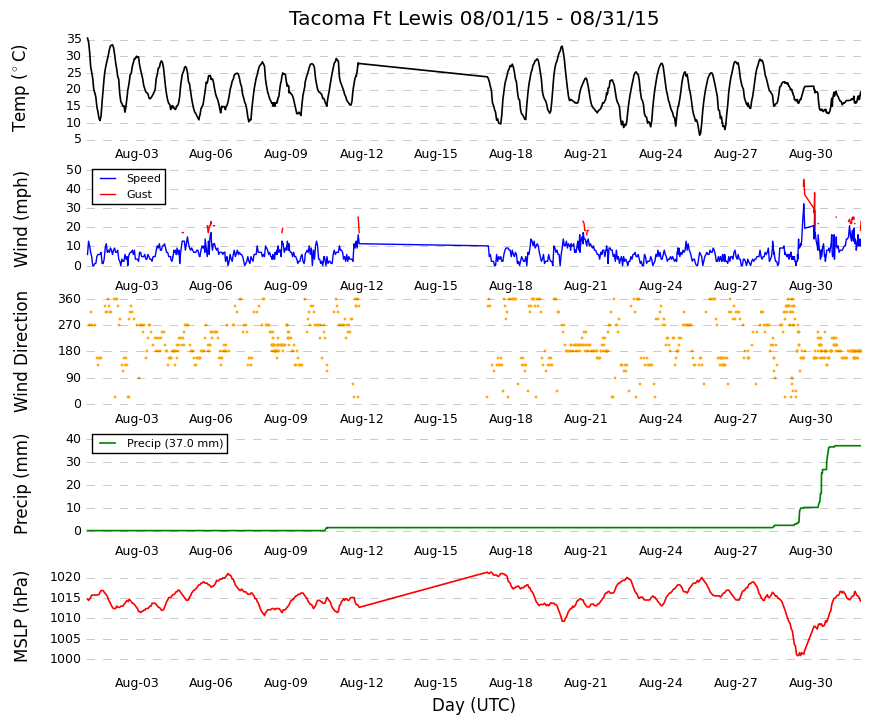The height and width of the screenshot is (725, 871).
Task: Click the 360 tick on wind direction axis
Action: pos(69,299)
